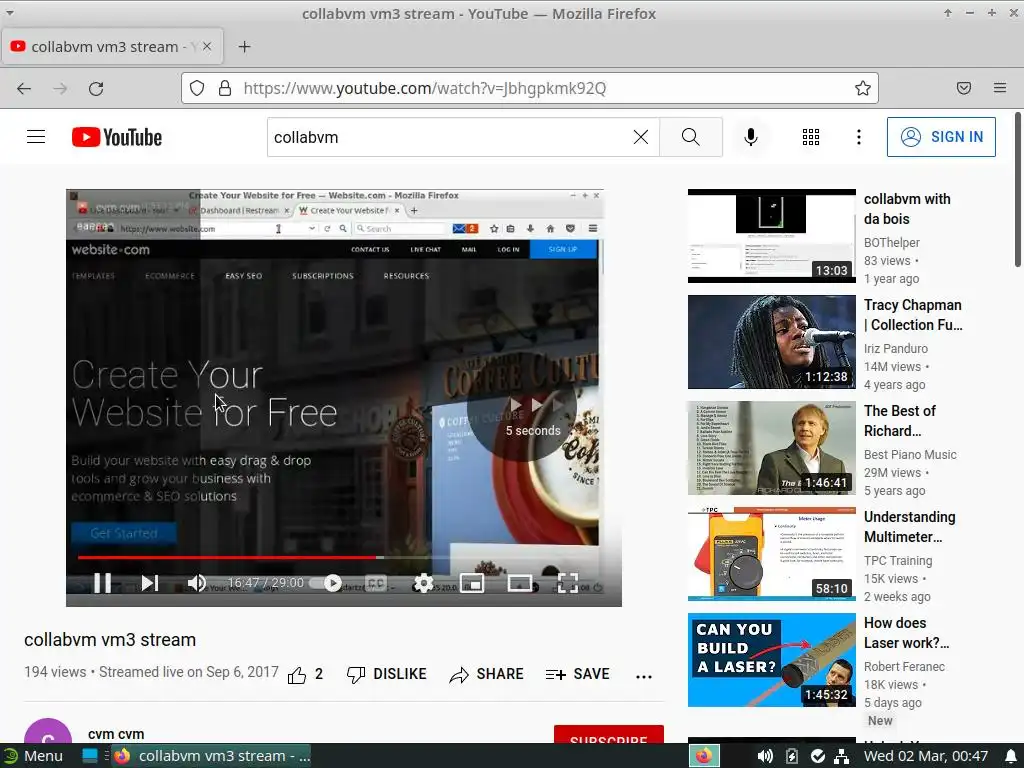Open the YouTube apps grid
Screen dimensions: 1024x768
point(810,136)
